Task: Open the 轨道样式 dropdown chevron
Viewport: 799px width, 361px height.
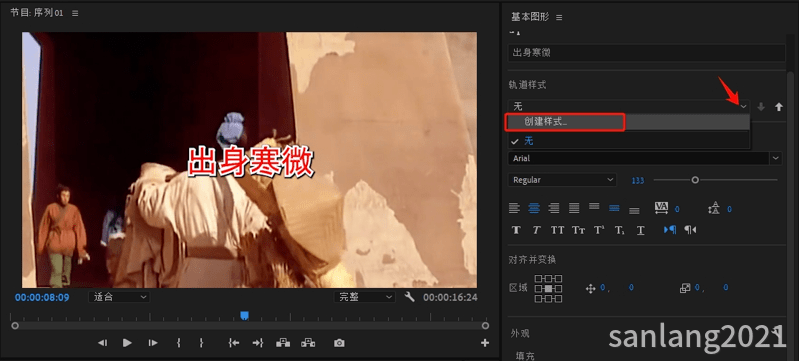Action: (743, 107)
